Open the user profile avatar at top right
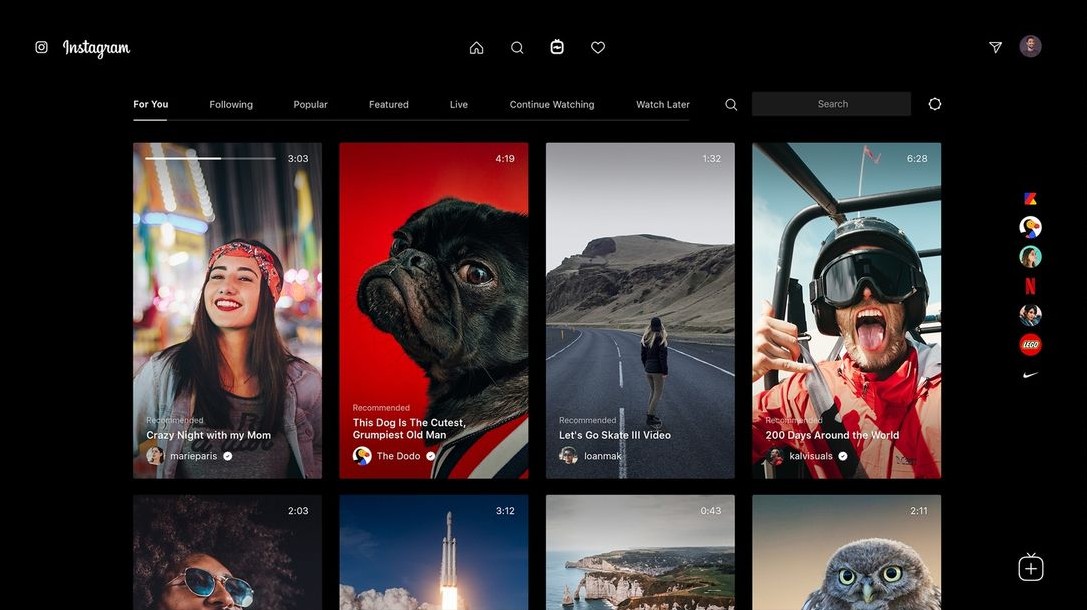The image size is (1087, 610). tap(1030, 47)
